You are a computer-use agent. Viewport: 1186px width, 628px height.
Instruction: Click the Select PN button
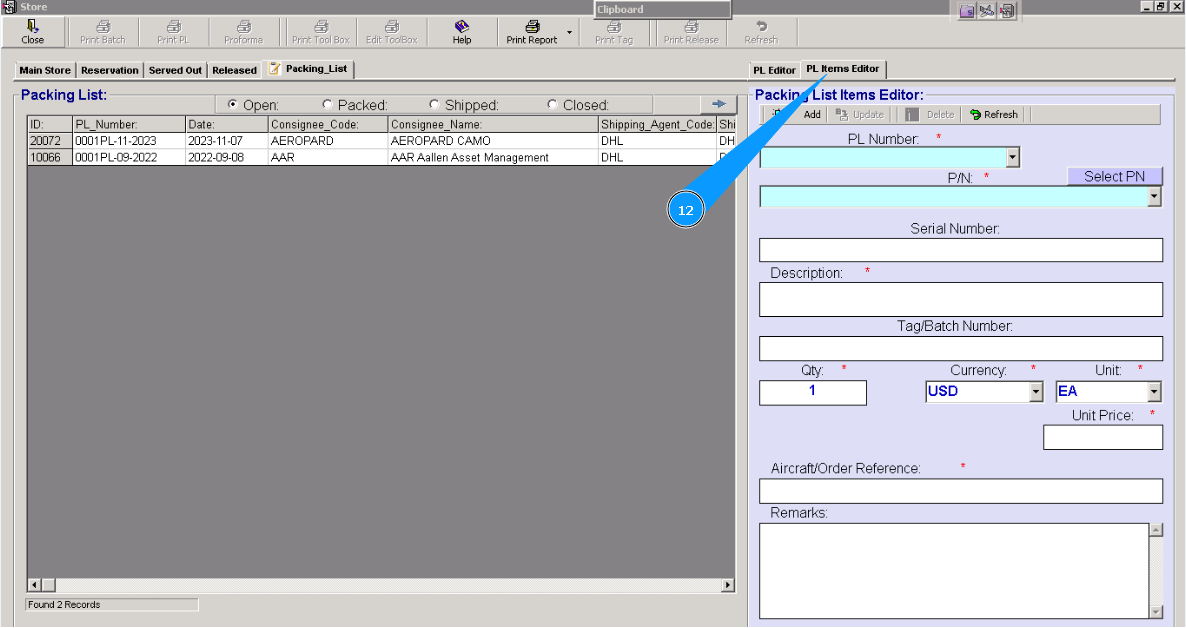(1114, 176)
